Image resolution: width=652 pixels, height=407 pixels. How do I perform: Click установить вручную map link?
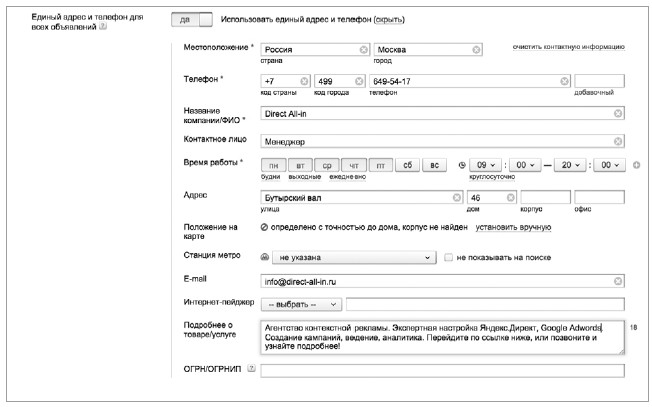tap(513, 227)
